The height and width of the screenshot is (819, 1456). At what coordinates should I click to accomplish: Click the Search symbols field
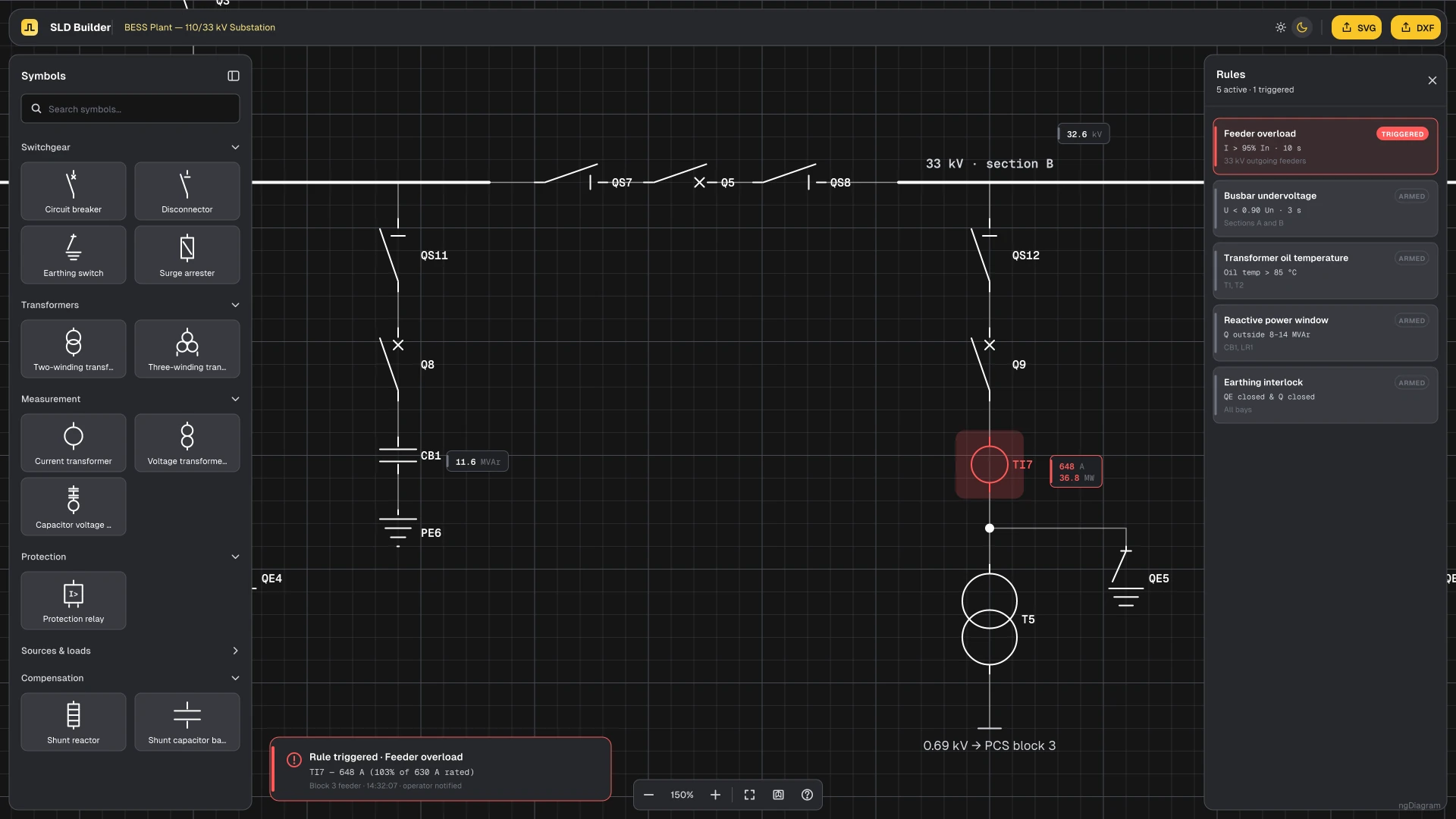click(x=130, y=108)
